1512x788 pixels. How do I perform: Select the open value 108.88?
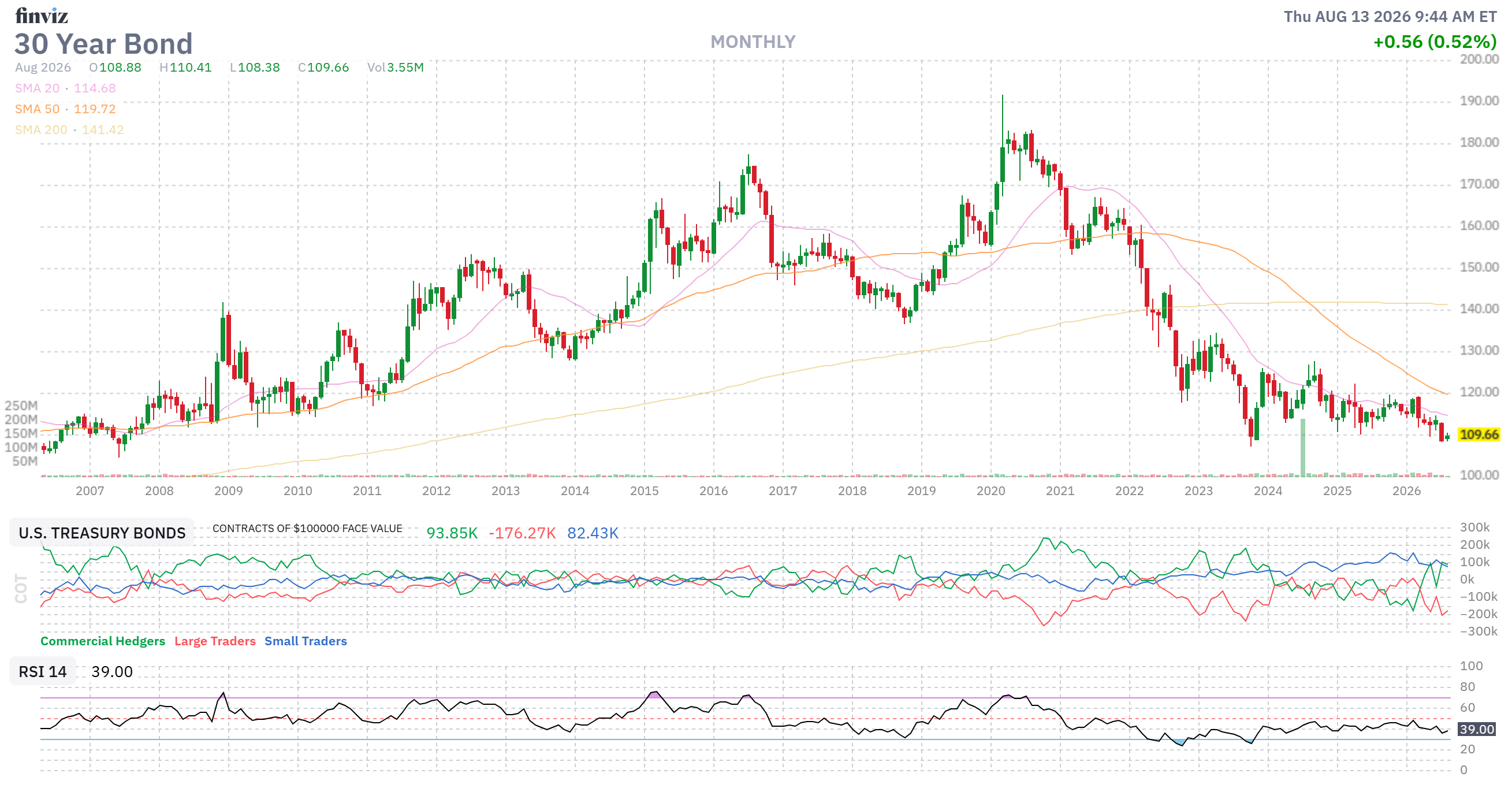pos(120,68)
